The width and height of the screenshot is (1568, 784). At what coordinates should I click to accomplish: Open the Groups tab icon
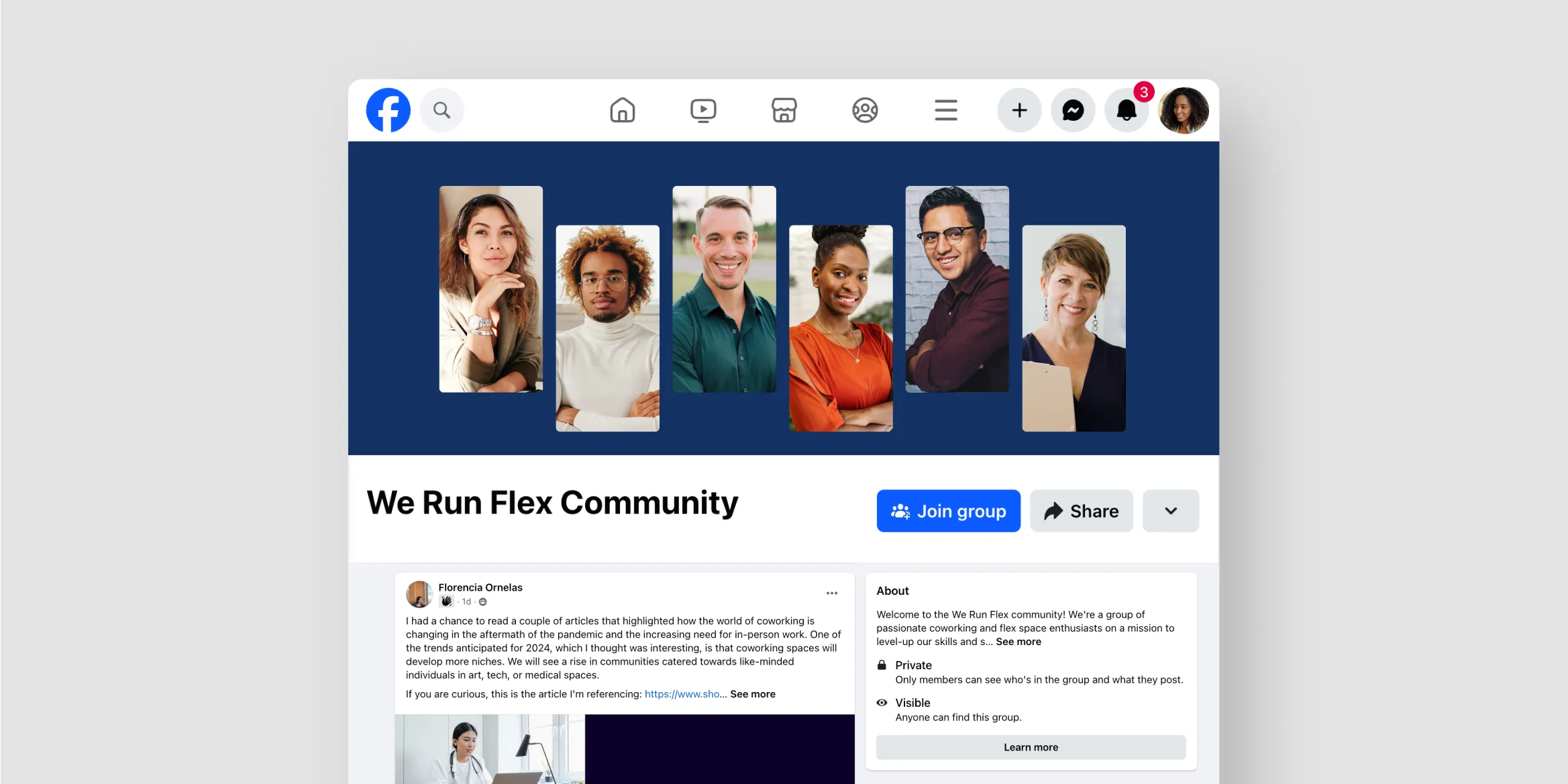[x=865, y=110]
